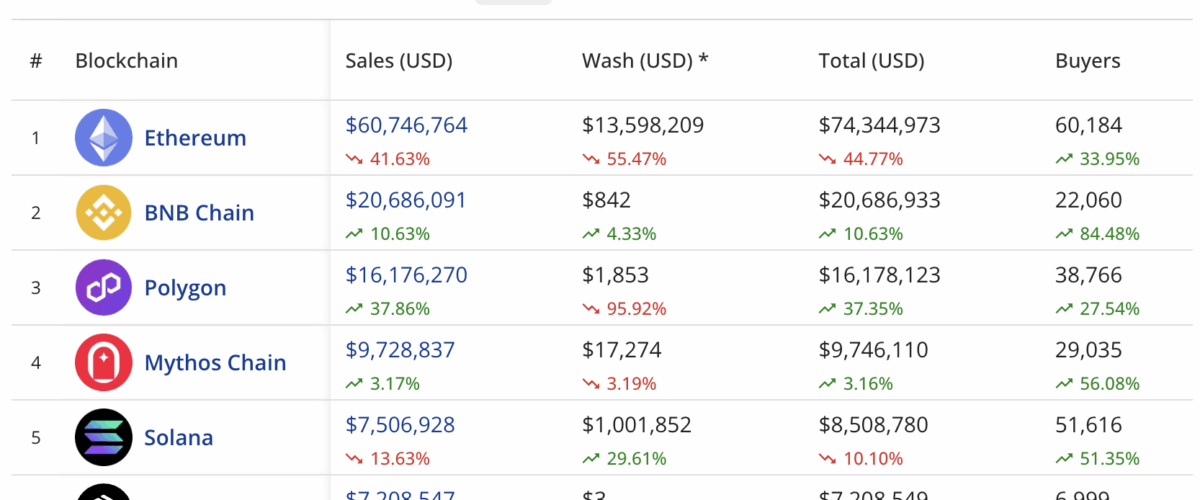Sort by Wash (USD) column header
The width and height of the screenshot is (1200, 500).
645,61
